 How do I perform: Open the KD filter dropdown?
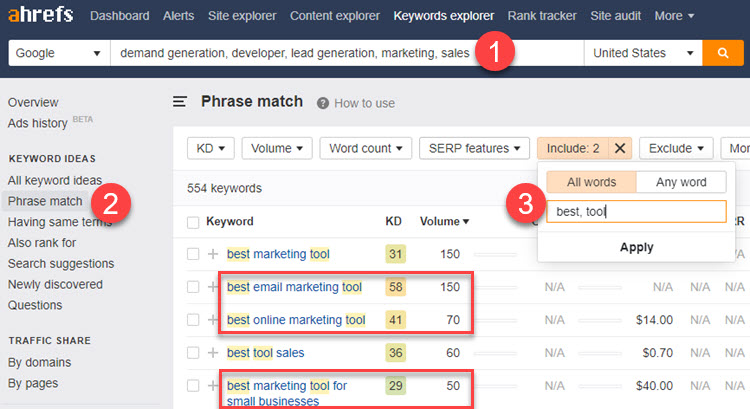(x=210, y=148)
